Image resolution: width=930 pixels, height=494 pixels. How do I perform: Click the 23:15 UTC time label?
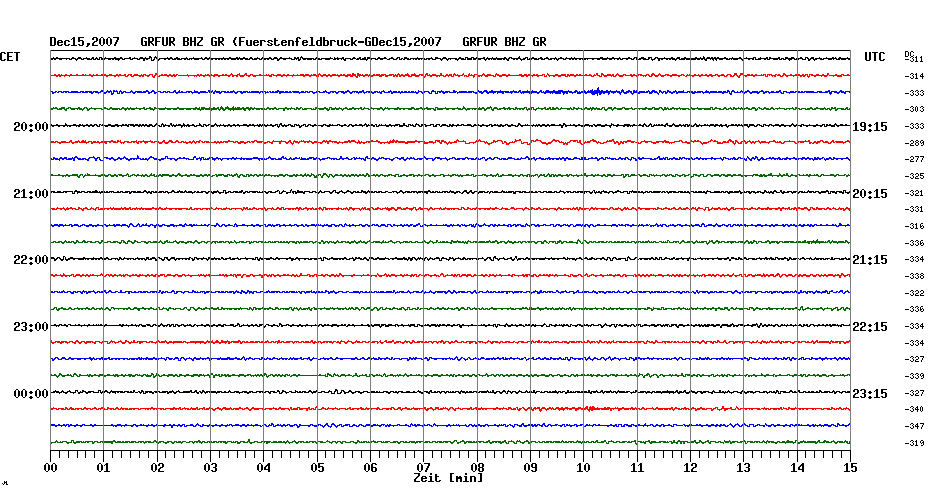[870, 394]
